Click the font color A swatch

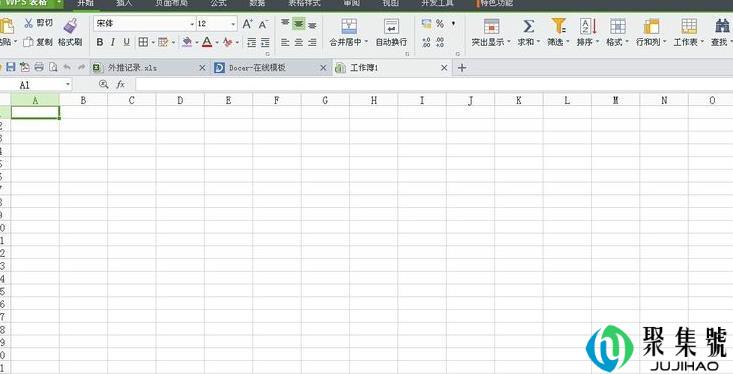click(207, 43)
